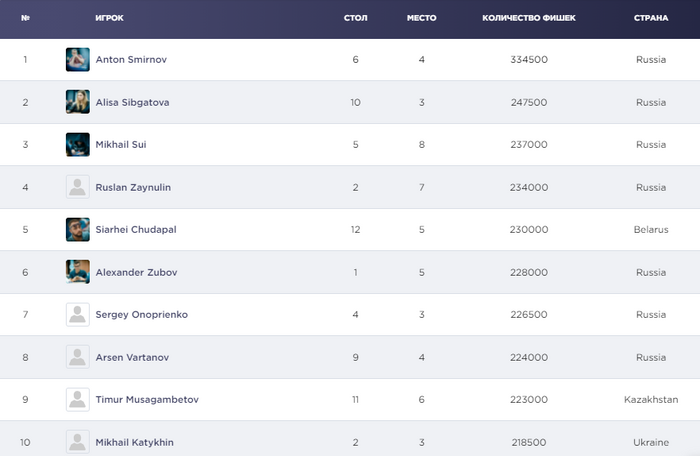Click Timur Musagambetov's placeholder avatar icon
This screenshot has height=456, width=700.
coord(78,399)
